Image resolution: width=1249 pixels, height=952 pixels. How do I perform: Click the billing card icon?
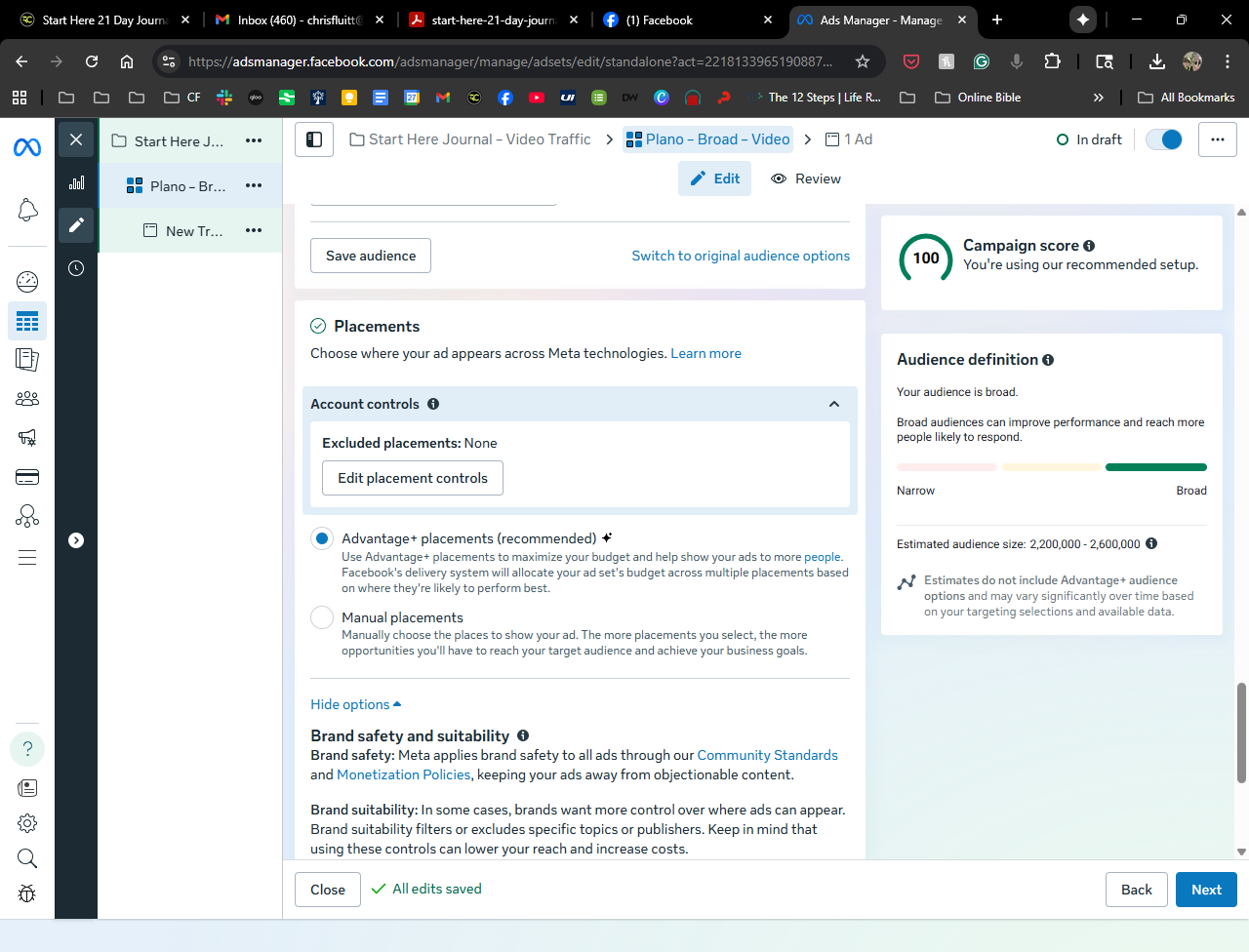coord(27,477)
